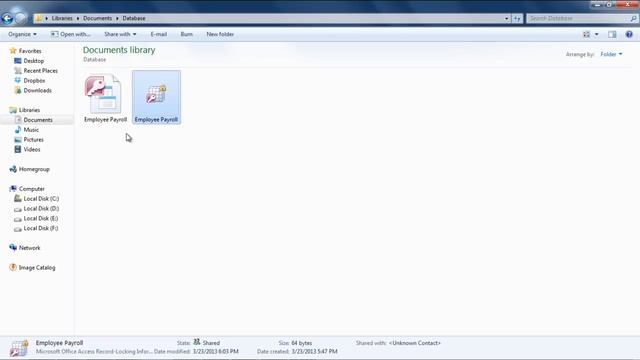Click E-mail in the toolbar
The height and width of the screenshot is (360, 640).
(159, 34)
